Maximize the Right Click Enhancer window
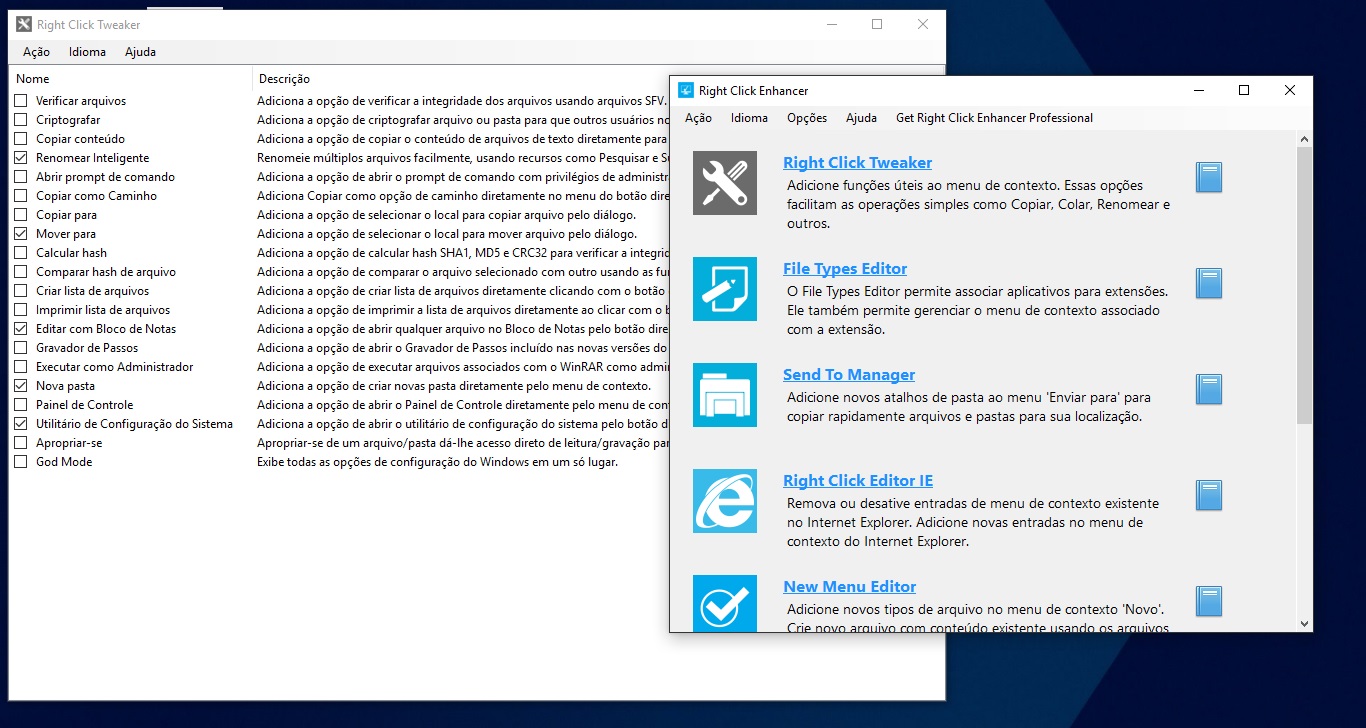This screenshot has height=728, width=1366. 1244,90
